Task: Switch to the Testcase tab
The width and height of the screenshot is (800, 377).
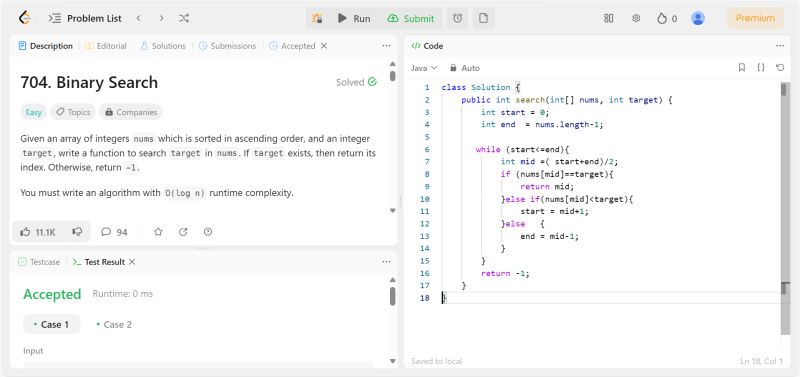Action: [39, 262]
